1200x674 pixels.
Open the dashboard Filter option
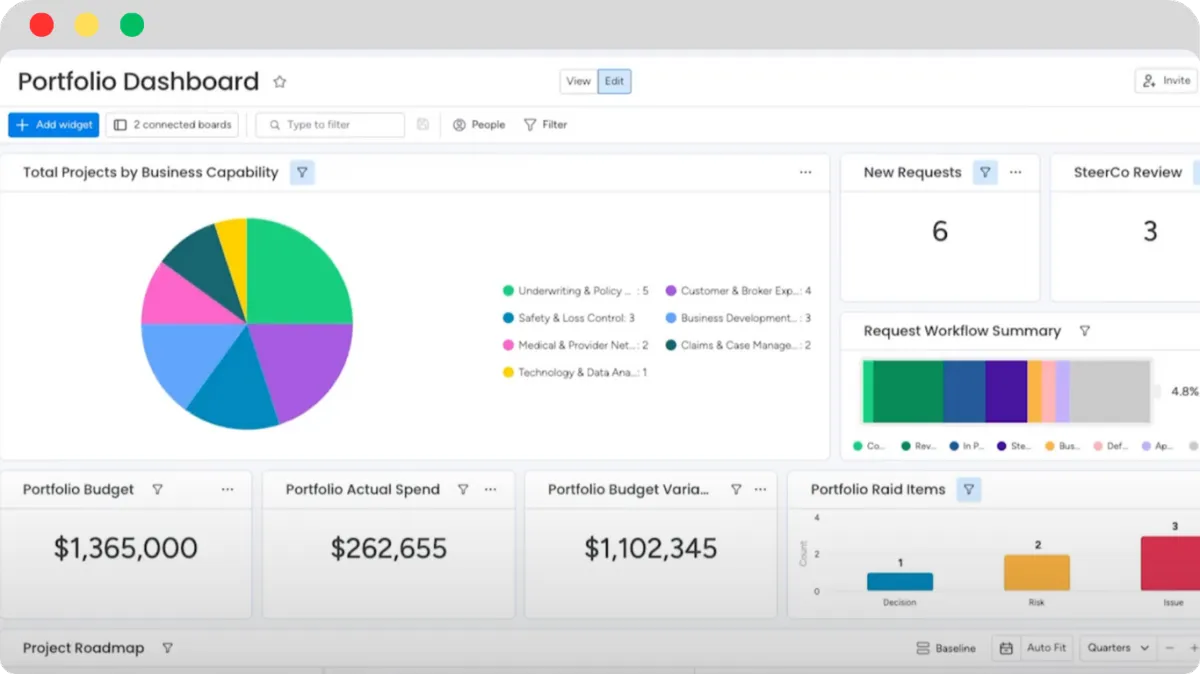(546, 125)
